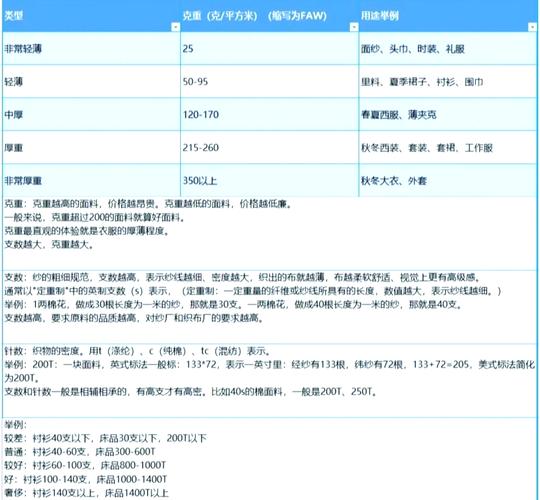
Task: Open the 克重 column filter dropdown
Action: [x=354, y=27]
